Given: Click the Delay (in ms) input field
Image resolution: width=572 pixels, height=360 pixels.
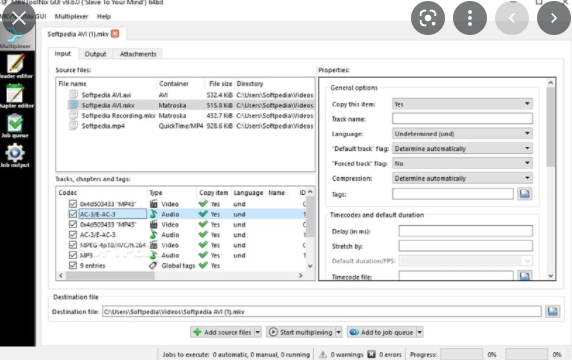Looking at the screenshot, I should pos(465,231).
